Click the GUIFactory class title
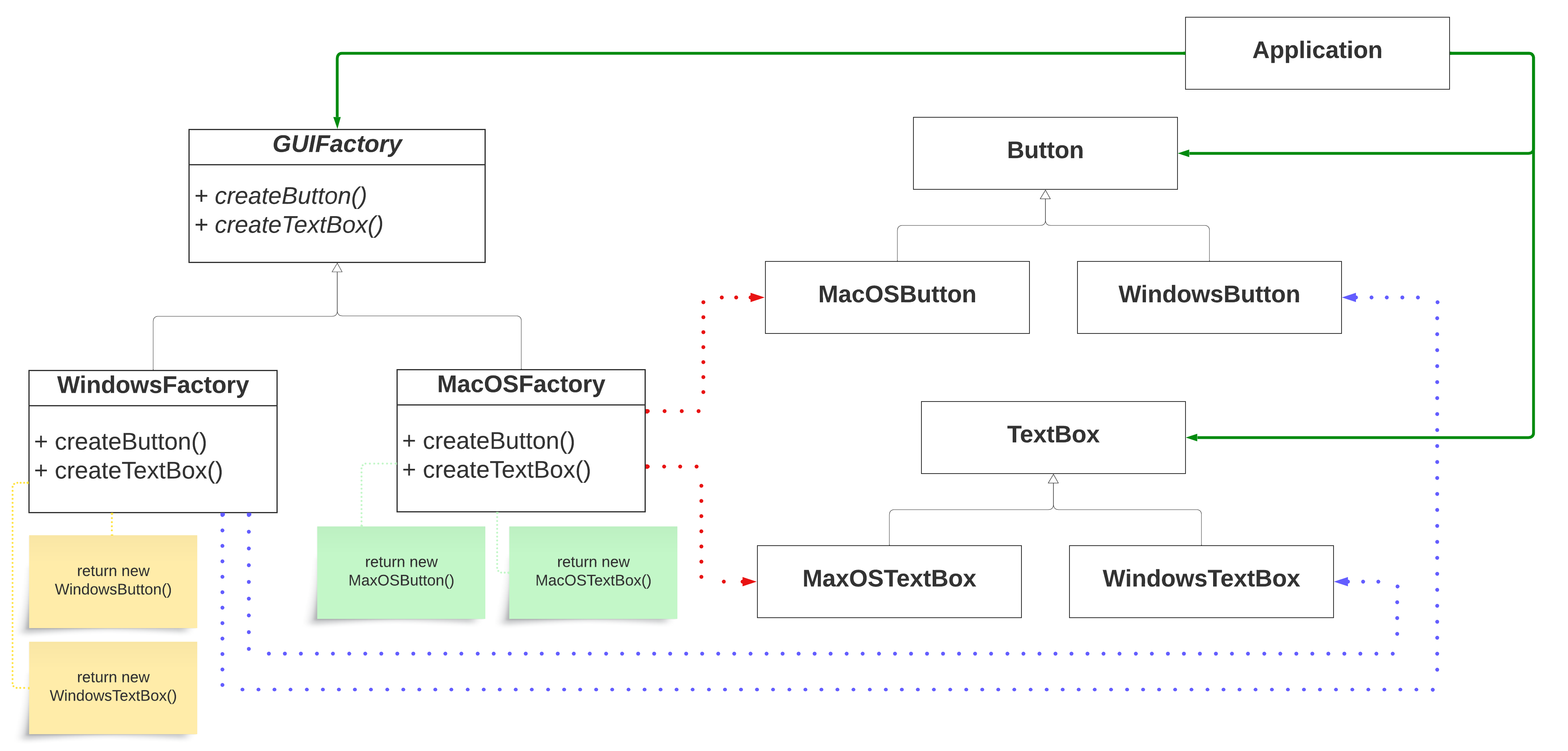The image size is (1568, 751). [x=336, y=145]
